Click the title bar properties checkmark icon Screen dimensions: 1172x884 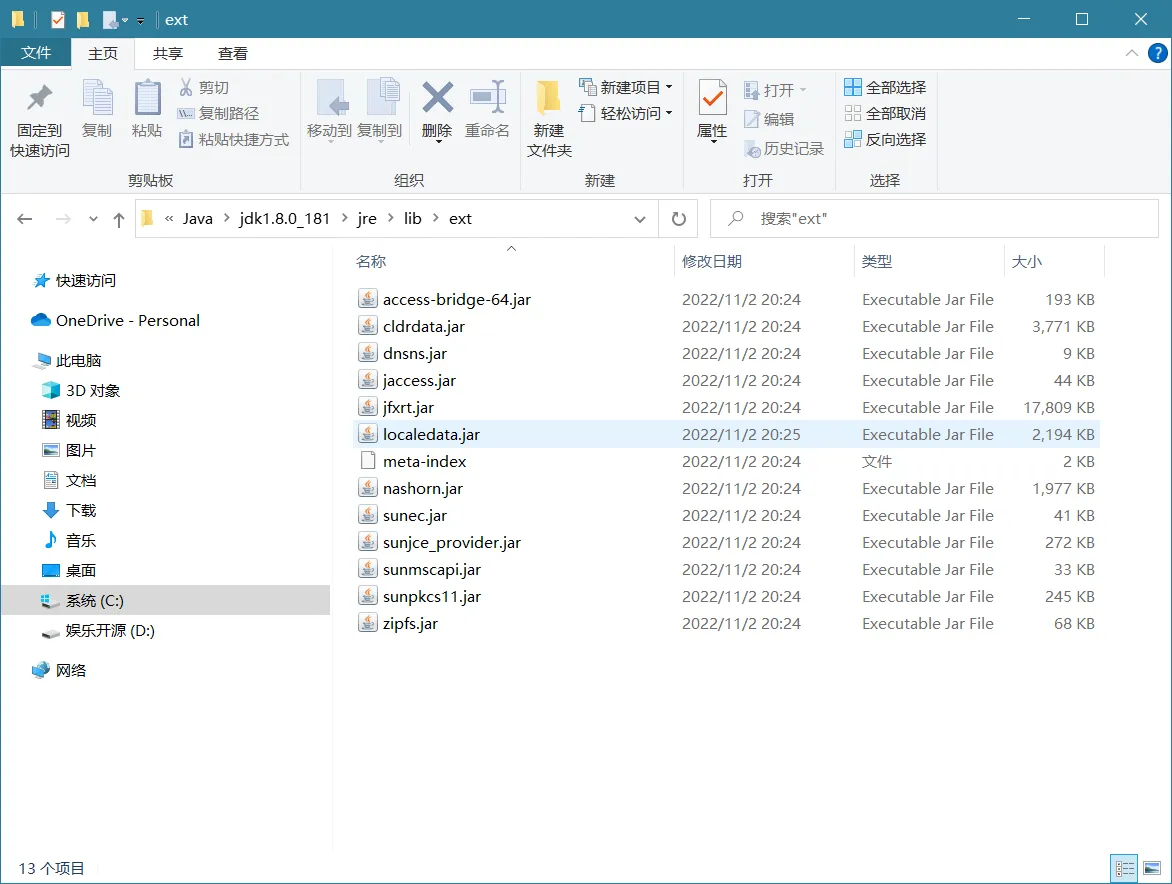58,19
